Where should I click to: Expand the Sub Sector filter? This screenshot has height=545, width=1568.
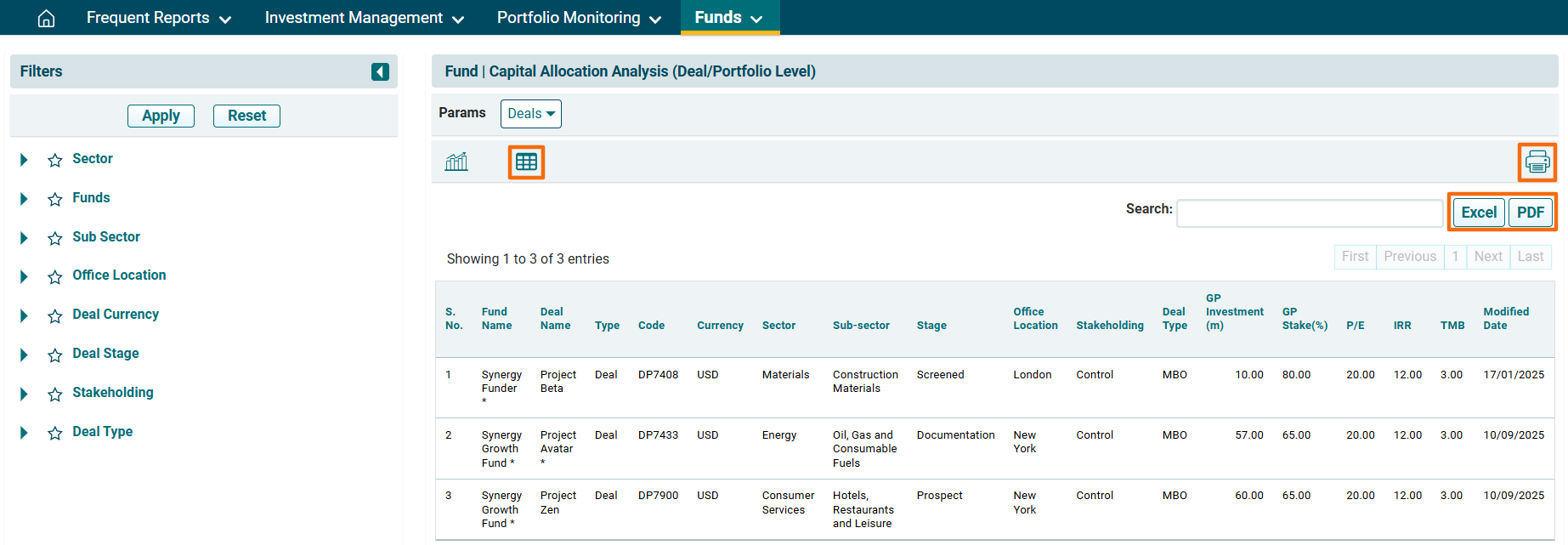click(x=24, y=238)
